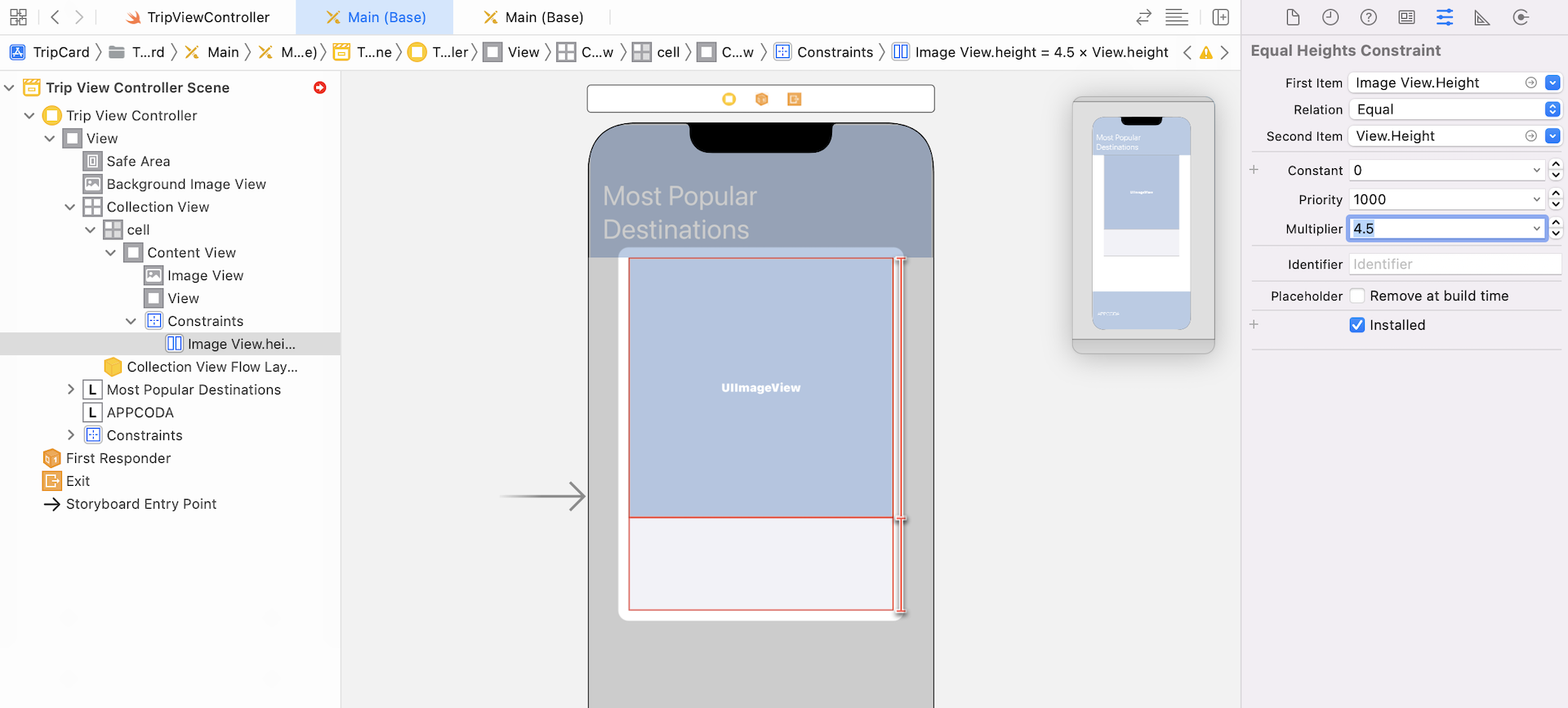Expand the Most Popular Destinations label
Screen dimensions: 1568x708
tap(70, 390)
